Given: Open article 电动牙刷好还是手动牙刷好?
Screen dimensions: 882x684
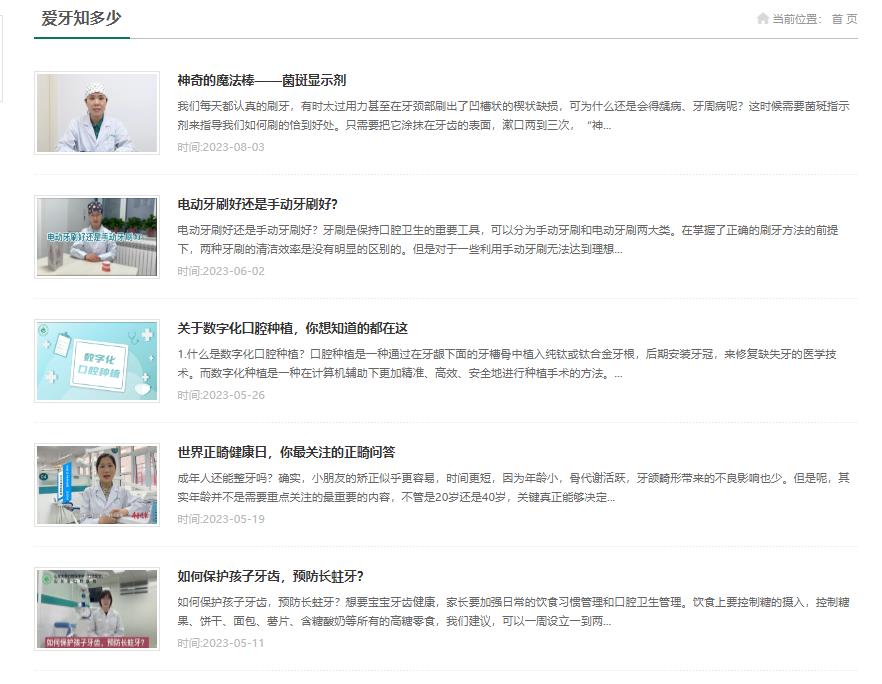Looking at the screenshot, I should click(257, 204).
